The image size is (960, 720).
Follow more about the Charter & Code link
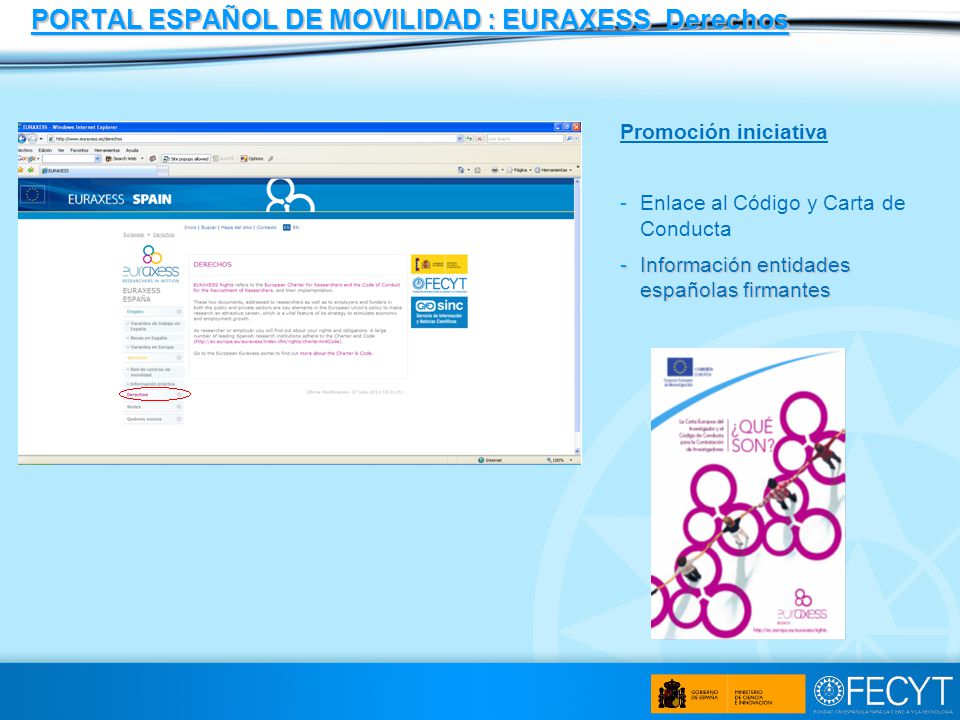point(336,353)
